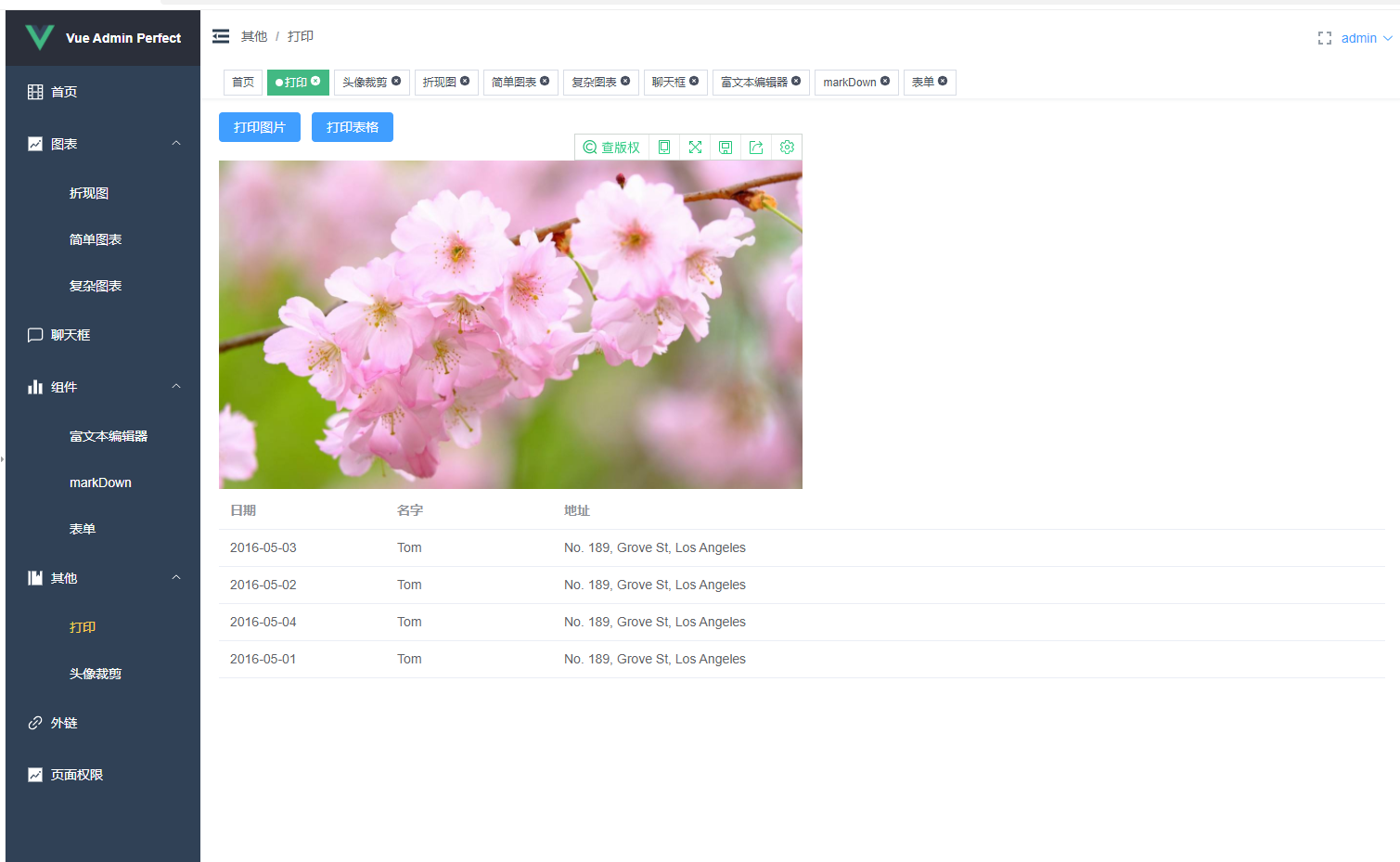Click the address cell in 2016-05-03 row
The image size is (1400, 862).
655,547
